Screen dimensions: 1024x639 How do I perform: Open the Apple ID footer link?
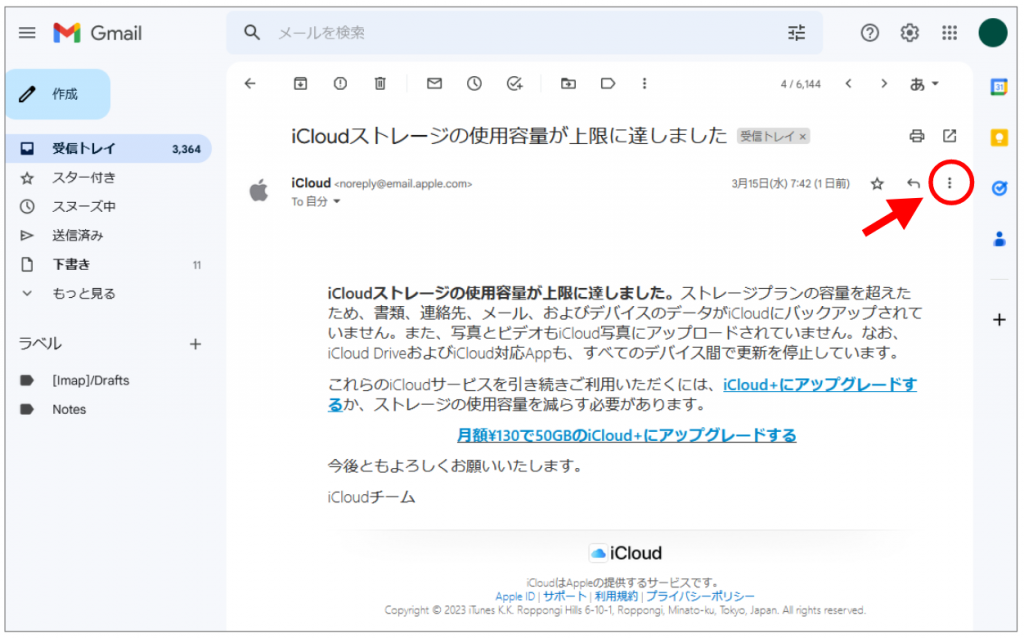(x=515, y=597)
